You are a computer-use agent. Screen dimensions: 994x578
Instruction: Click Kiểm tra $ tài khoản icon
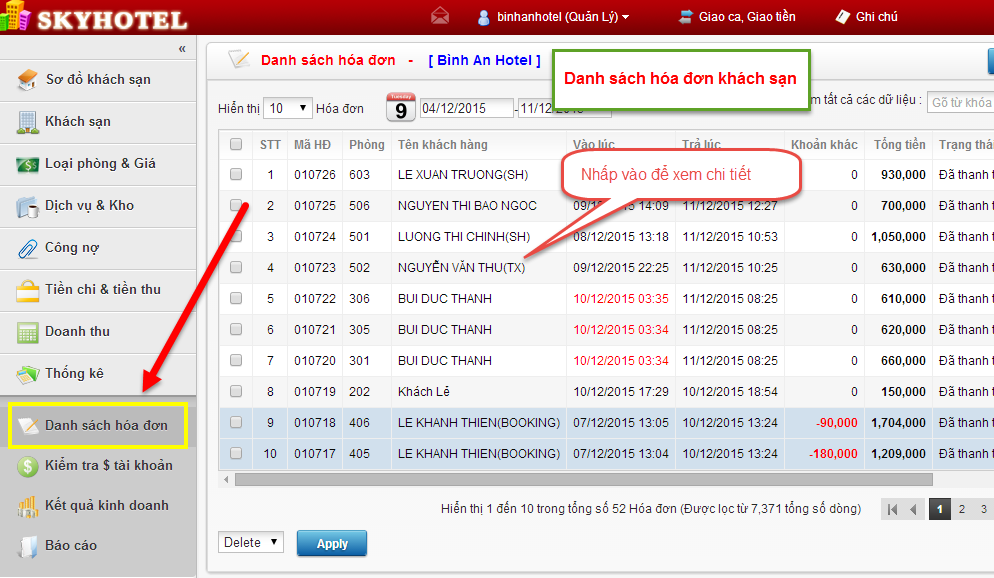[x=27, y=466]
